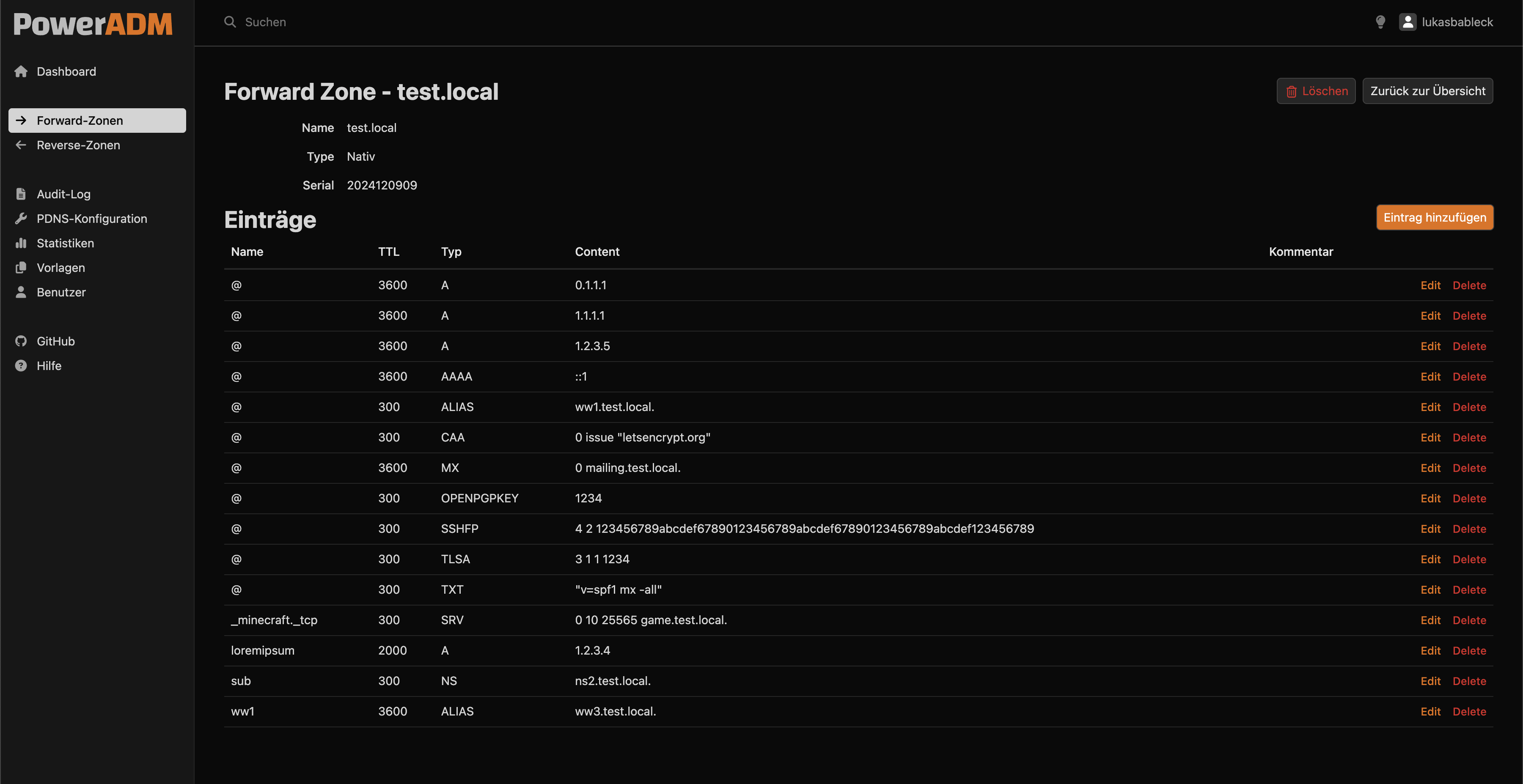Click the Hilfe question mark icon
The image size is (1523, 784).
[21, 366]
